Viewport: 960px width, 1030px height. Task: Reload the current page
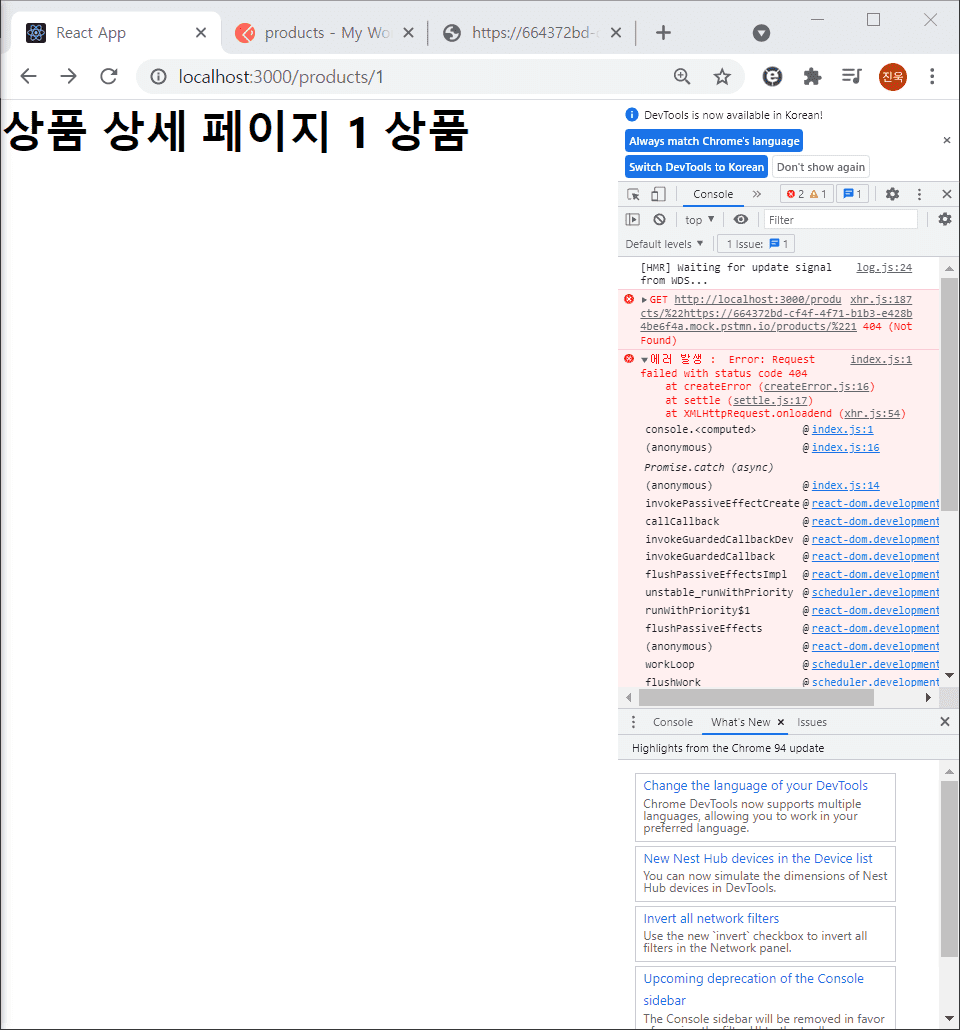coord(109,77)
